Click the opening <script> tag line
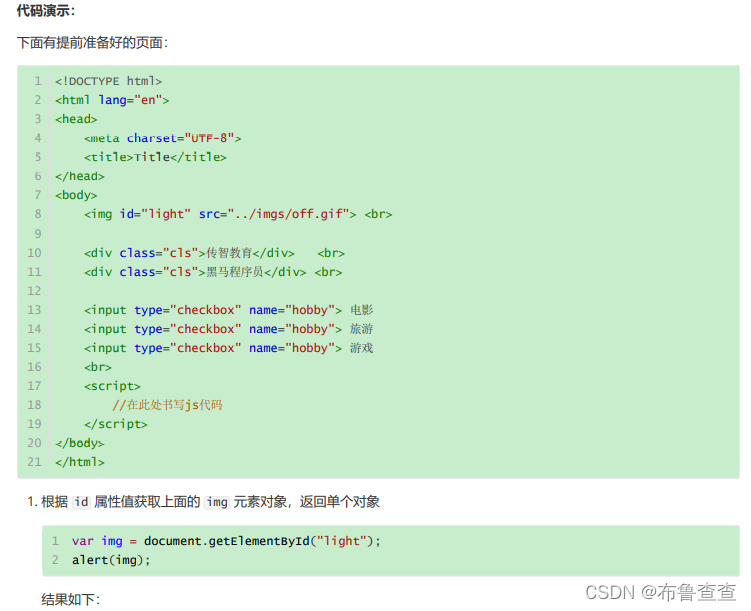 [112, 386]
